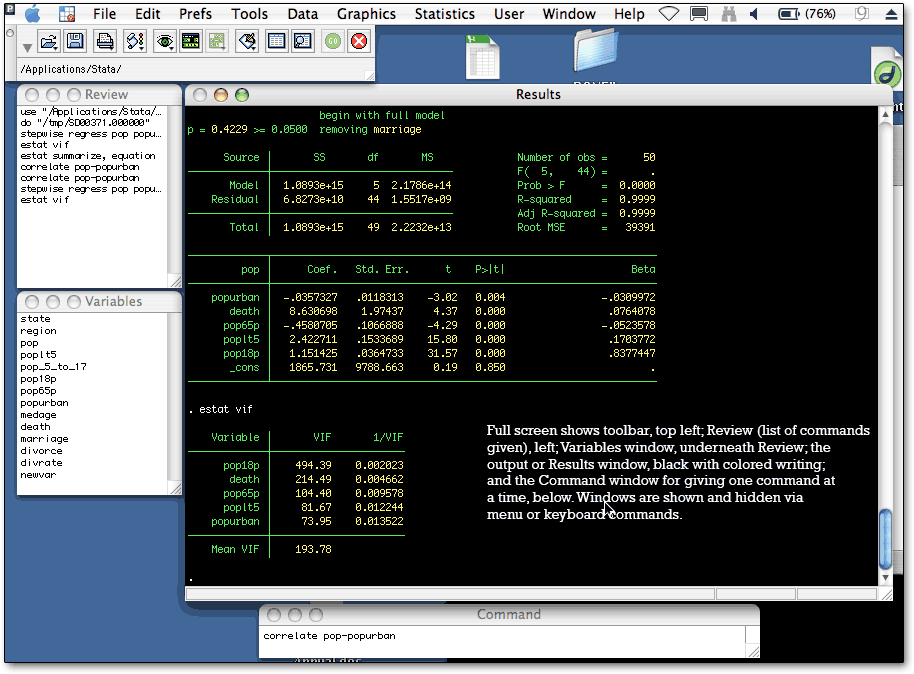Viewport: 914px width, 674px height.
Task: Click the Log traffic-light toolbar icon
Action: (x=135, y=41)
